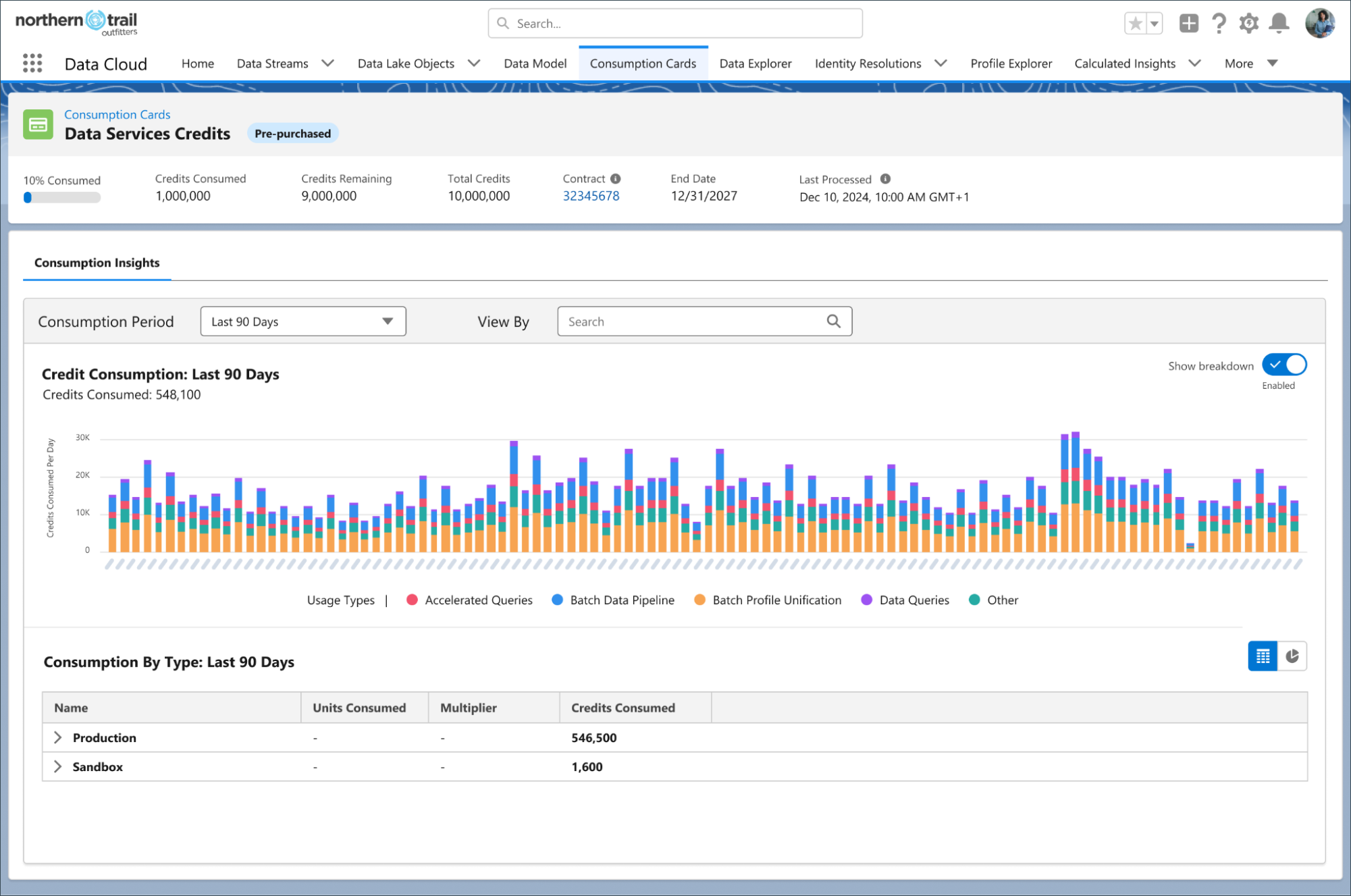The width and height of the screenshot is (1351, 896).
Task: Click the Northern Trail Outfitters logo
Action: tap(76, 23)
